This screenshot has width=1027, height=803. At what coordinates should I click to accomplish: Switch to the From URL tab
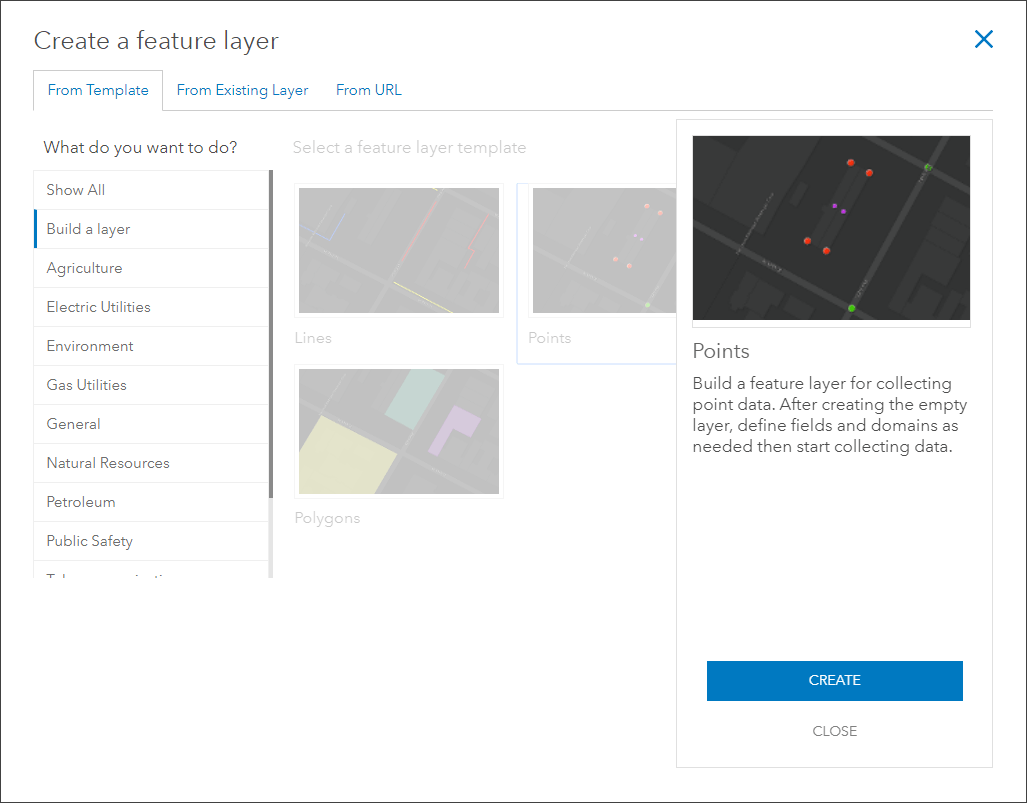point(368,90)
